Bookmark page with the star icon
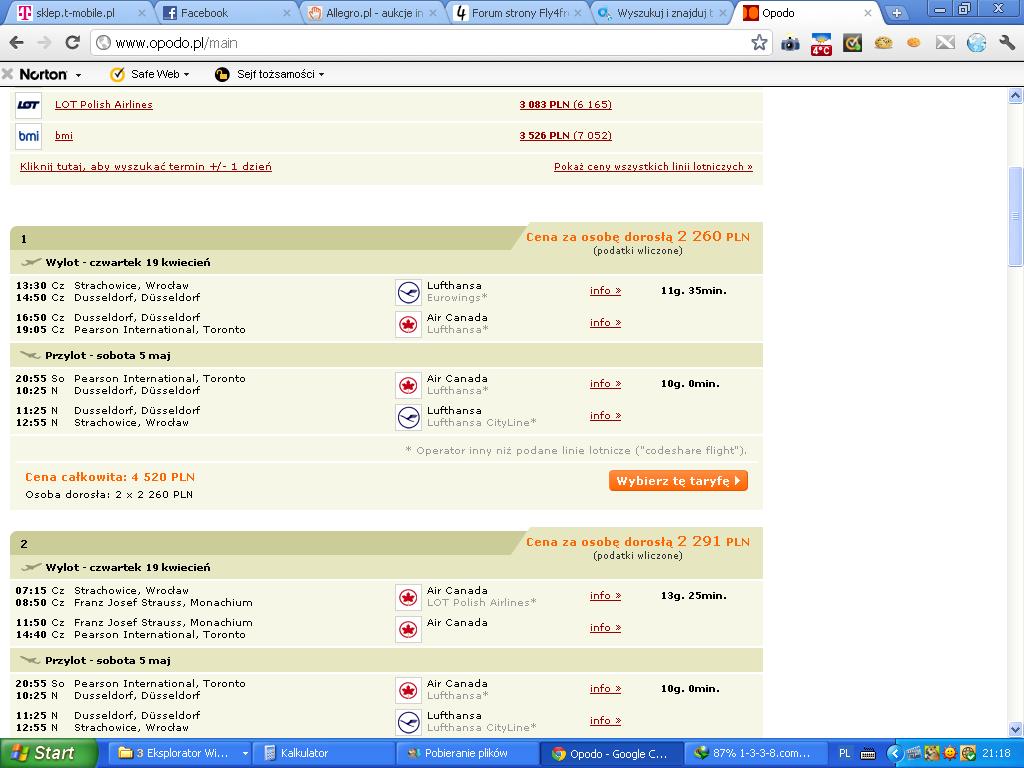Image resolution: width=1024 pixels, height=768 pixels. point(759,43)
